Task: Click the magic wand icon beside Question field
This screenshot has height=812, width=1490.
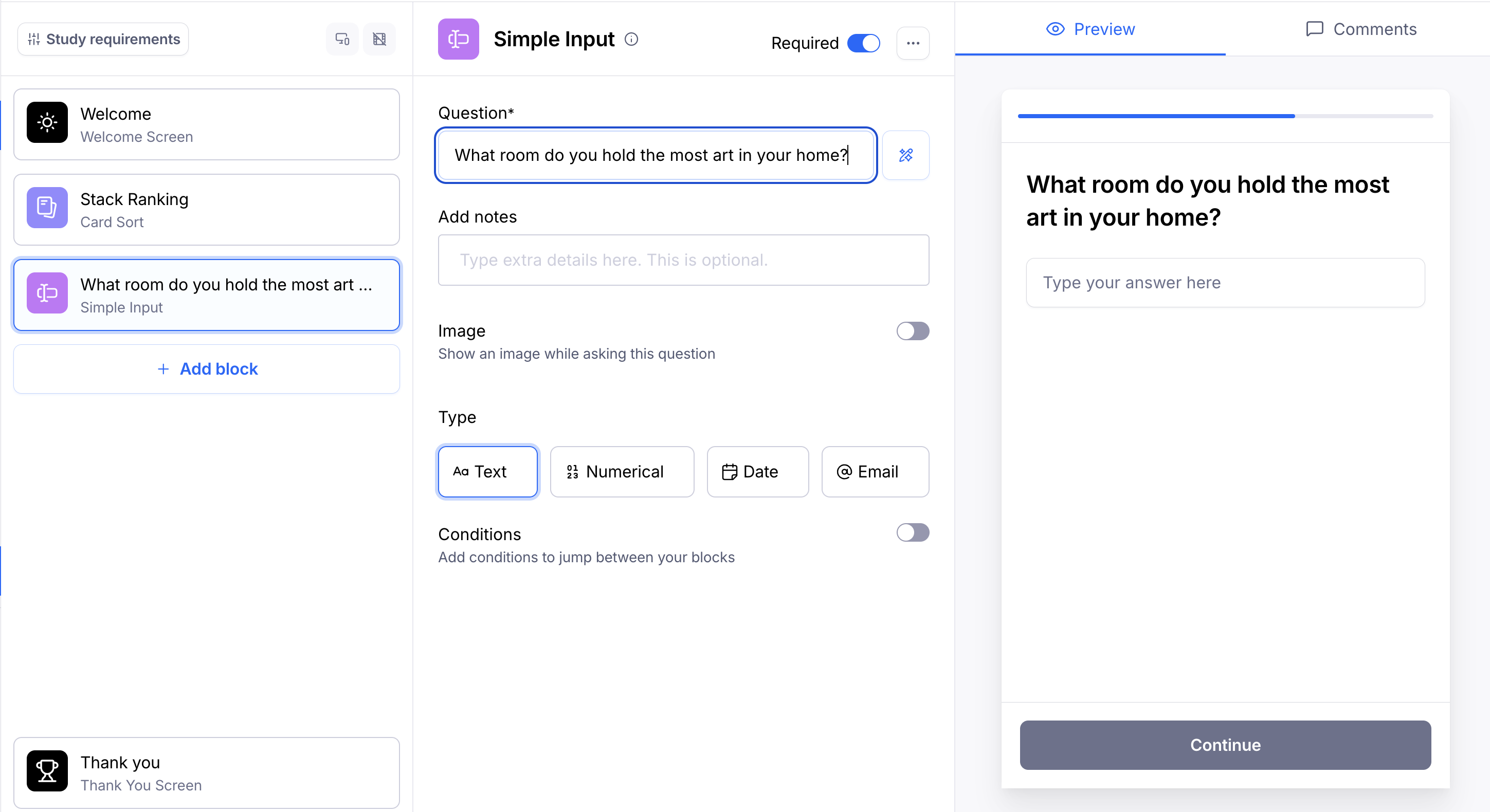Action: [x=905, y=155]
